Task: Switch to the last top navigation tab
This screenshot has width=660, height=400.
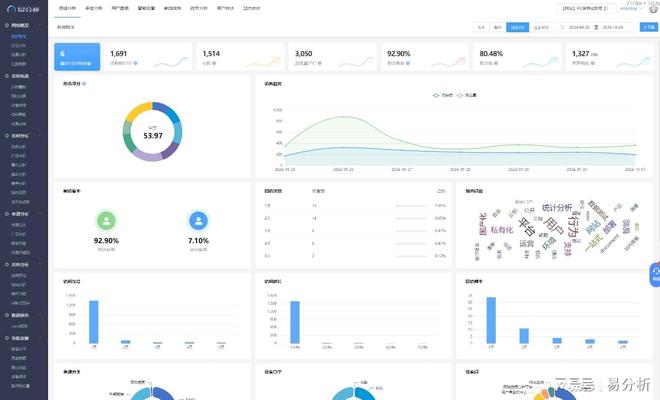Action: click(251, 8)
